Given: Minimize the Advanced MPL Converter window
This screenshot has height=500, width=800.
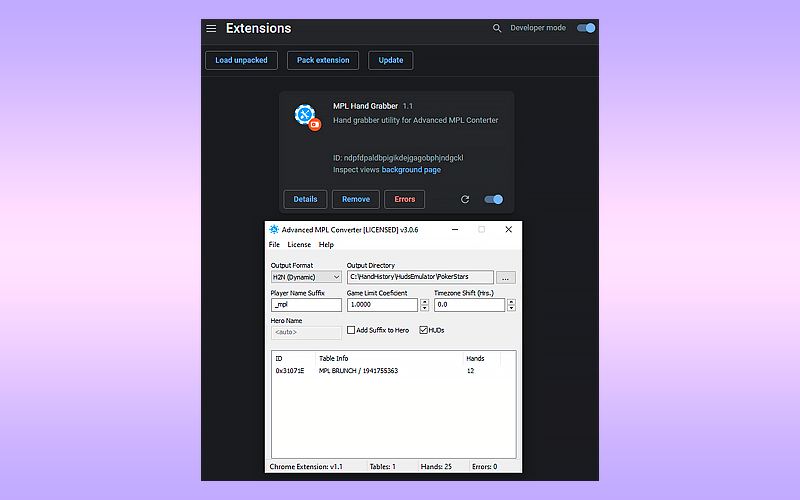Looking at the screenshot, I should pos(455,230).
